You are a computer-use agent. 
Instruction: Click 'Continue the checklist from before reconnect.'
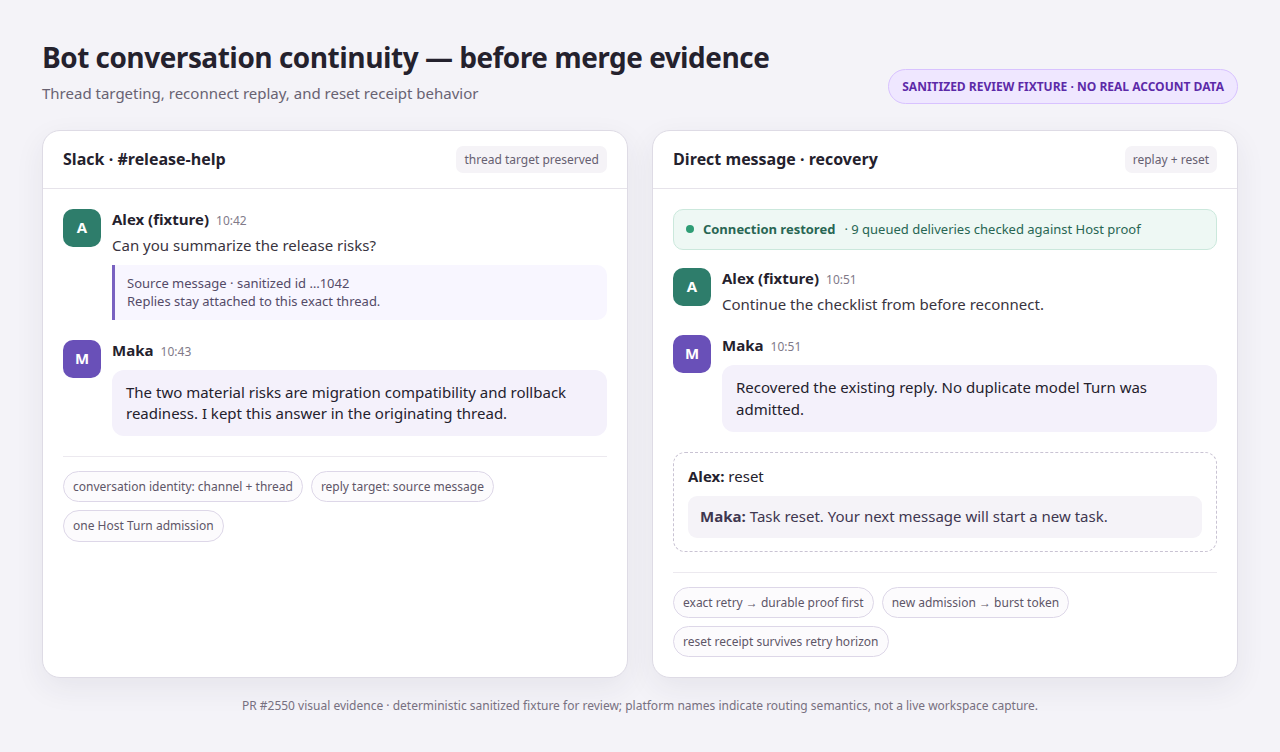[x=883, y=305]
